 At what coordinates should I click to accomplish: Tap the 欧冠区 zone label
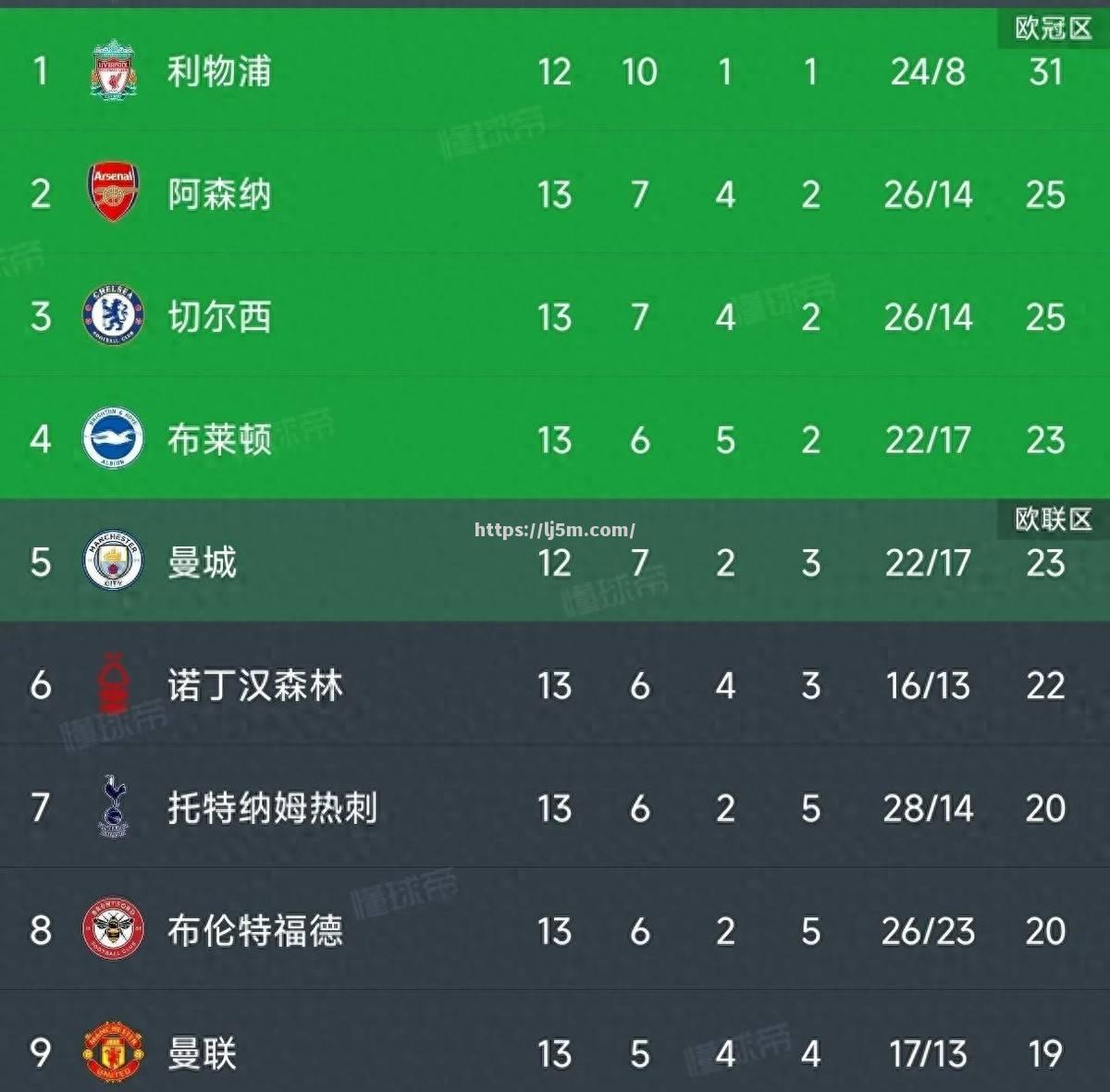click(1054, 29)
